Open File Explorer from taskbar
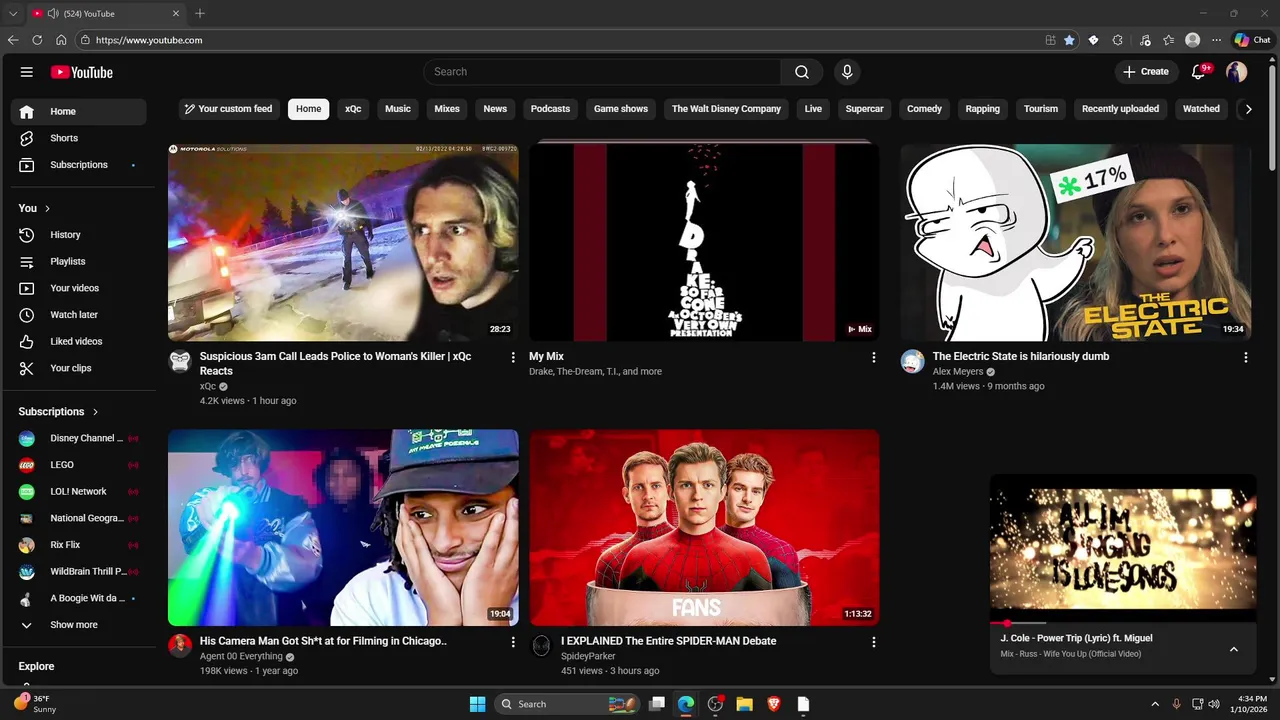1280x720 pixels. click(744, 704)
